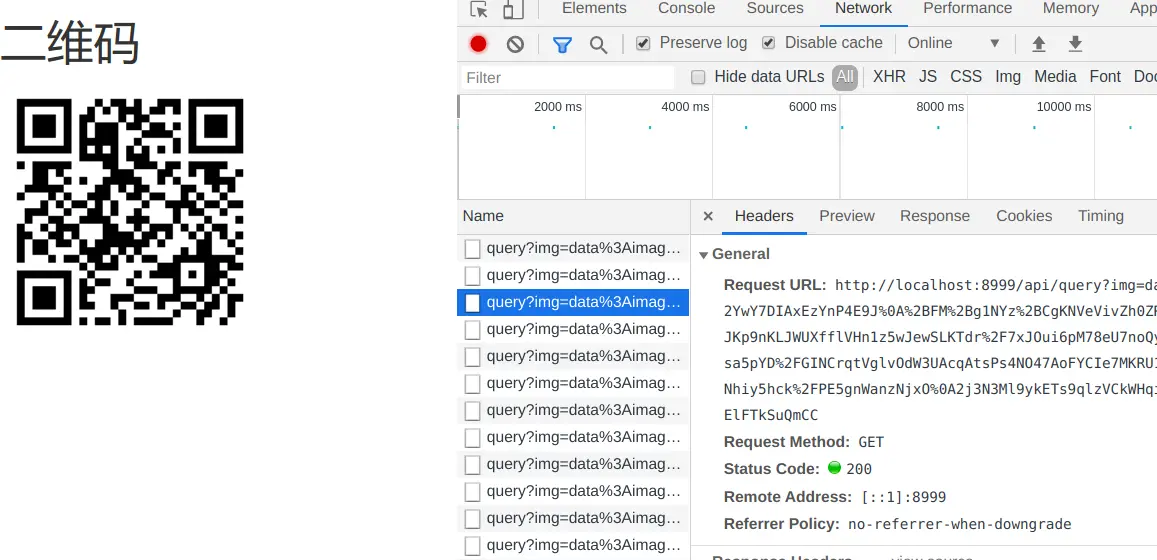Filter requests by Font type

[1105, 77]
